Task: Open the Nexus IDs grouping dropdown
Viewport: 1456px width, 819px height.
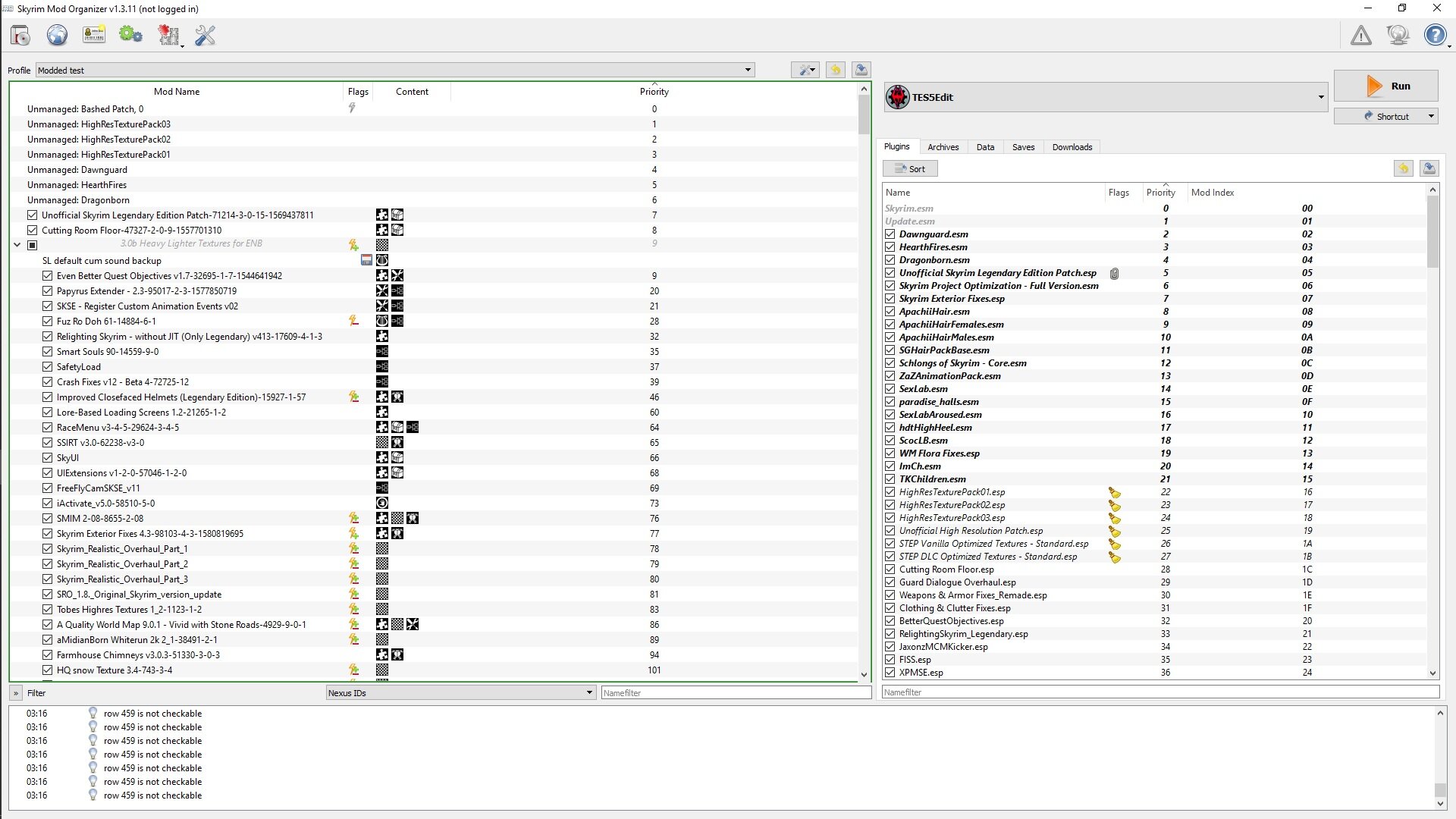Action: (x=460, y=692)
